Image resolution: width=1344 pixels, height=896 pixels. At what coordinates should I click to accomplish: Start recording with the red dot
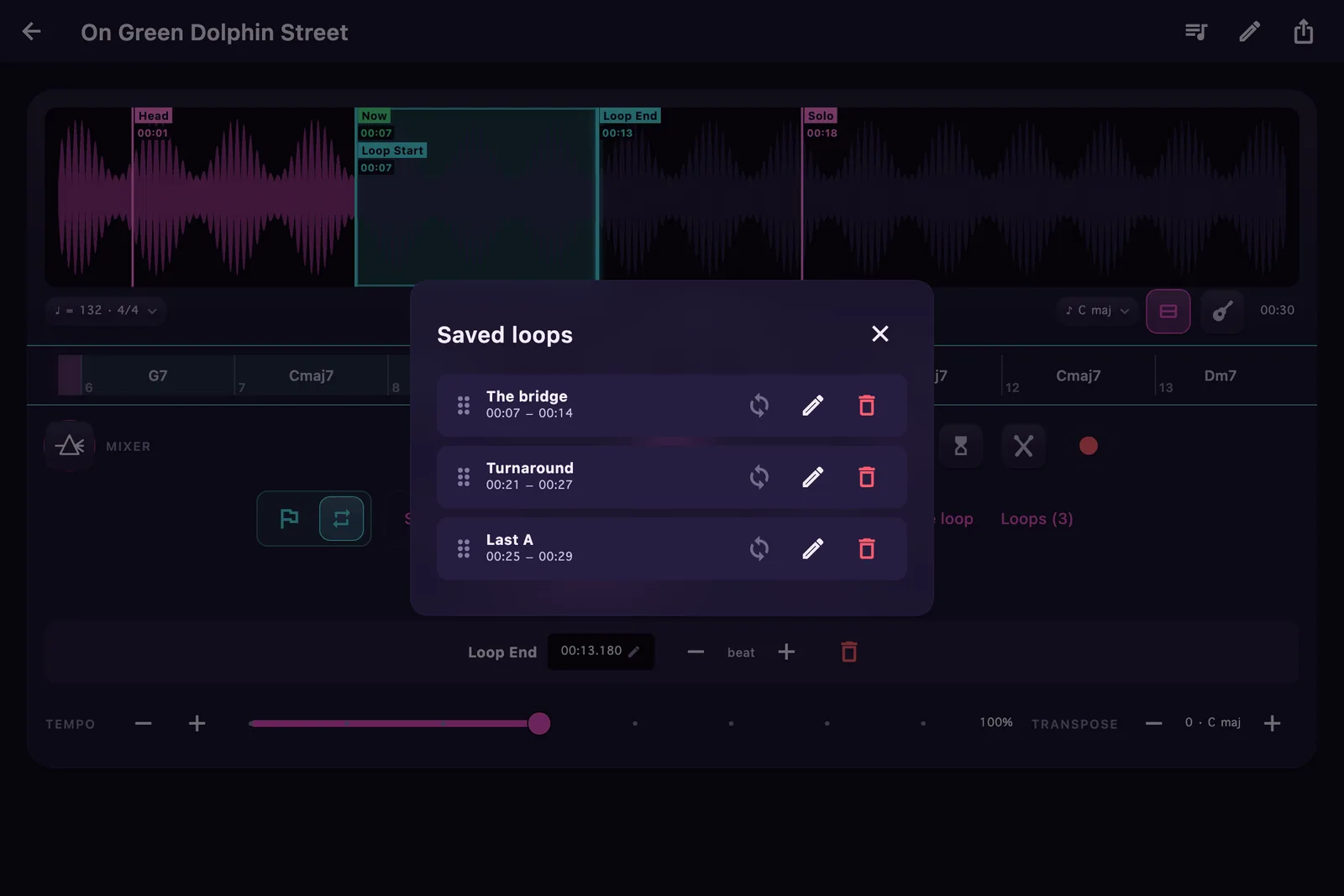(1089, 446)
